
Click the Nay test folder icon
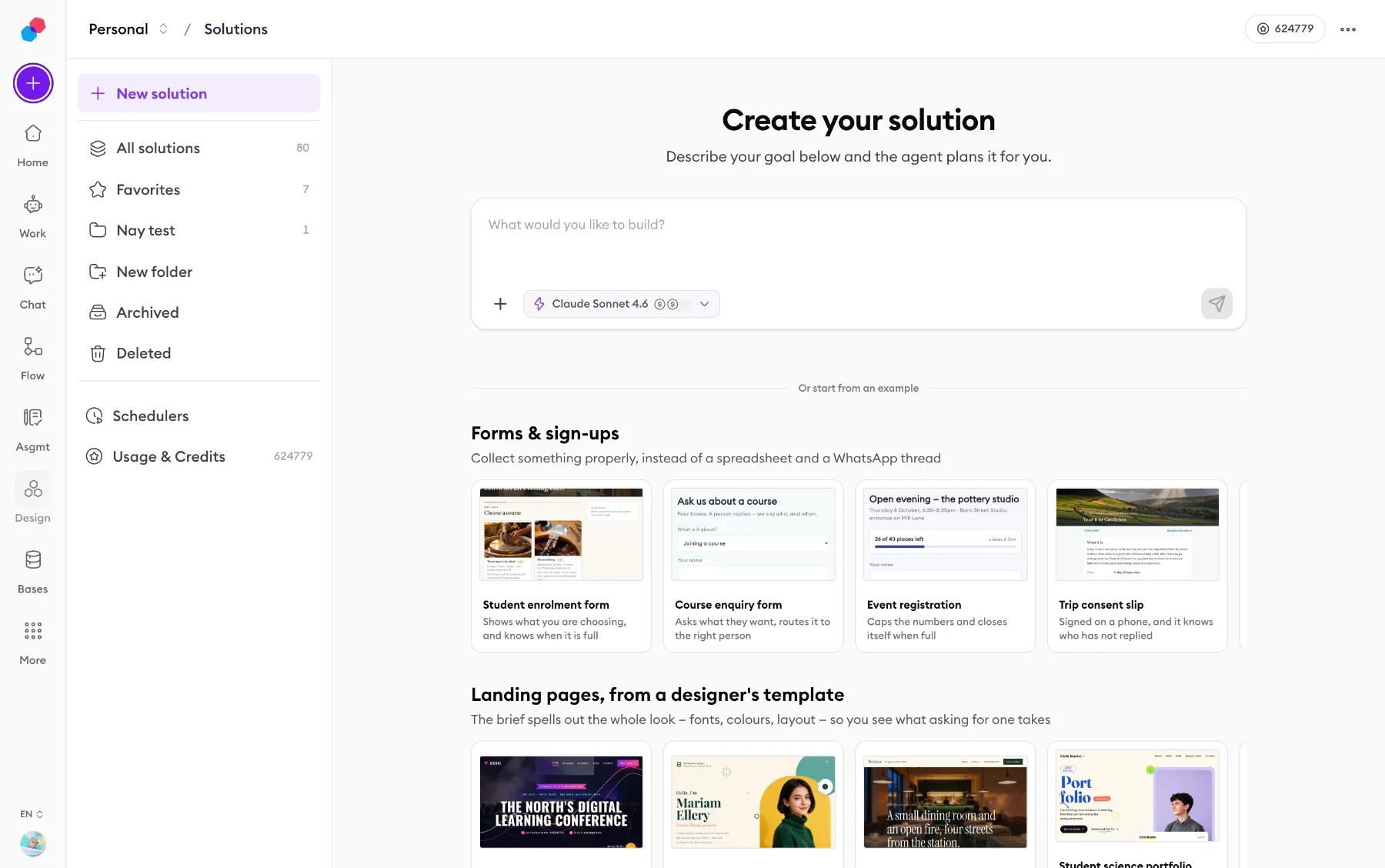98,230
